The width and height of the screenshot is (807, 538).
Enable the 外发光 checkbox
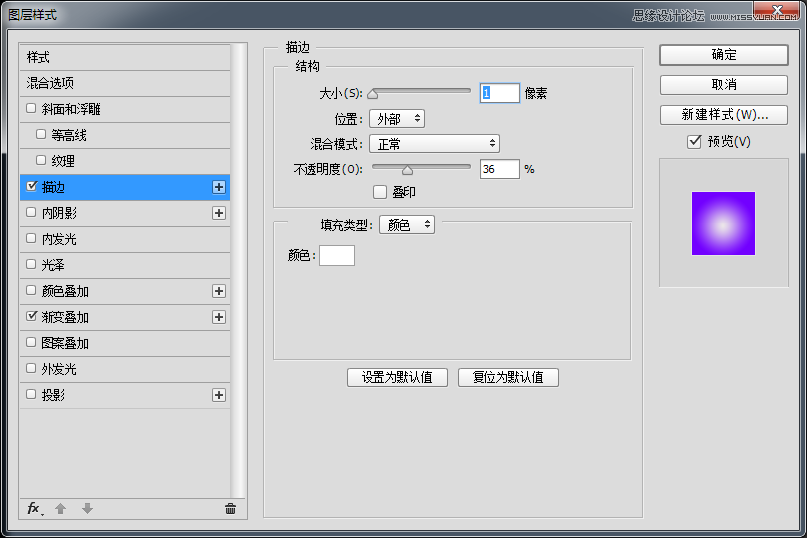tap(31, 368)
